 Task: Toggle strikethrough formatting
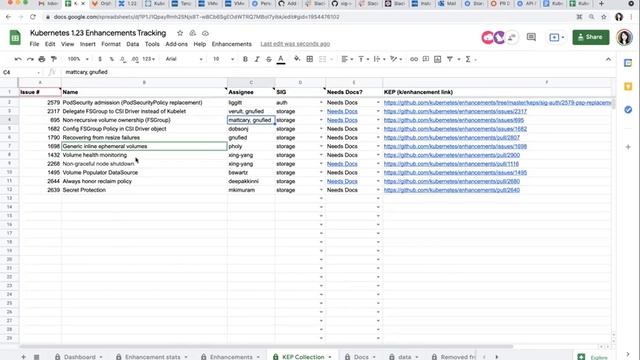click(269, 59)
